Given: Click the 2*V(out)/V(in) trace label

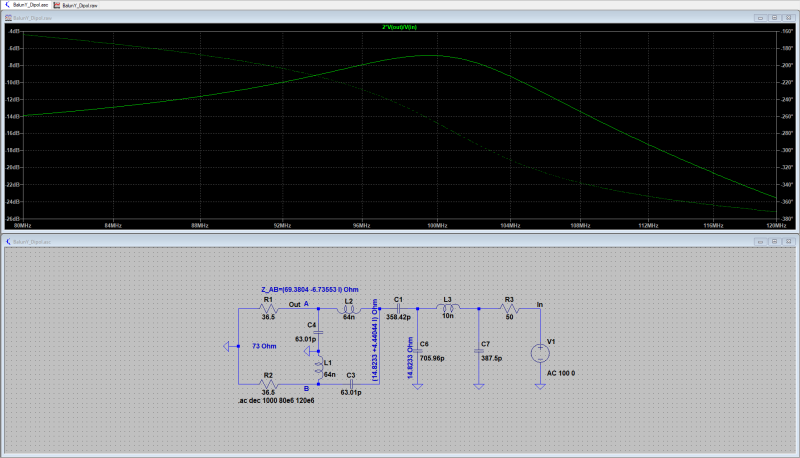Looking at the screenshot, I should (399, 27).
